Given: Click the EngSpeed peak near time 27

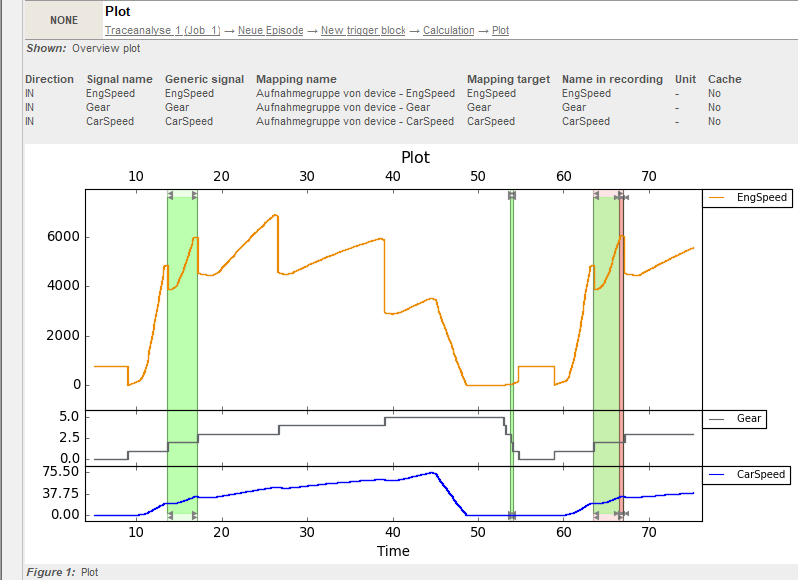Looking at the screenshot, I should tap(276, 215).
